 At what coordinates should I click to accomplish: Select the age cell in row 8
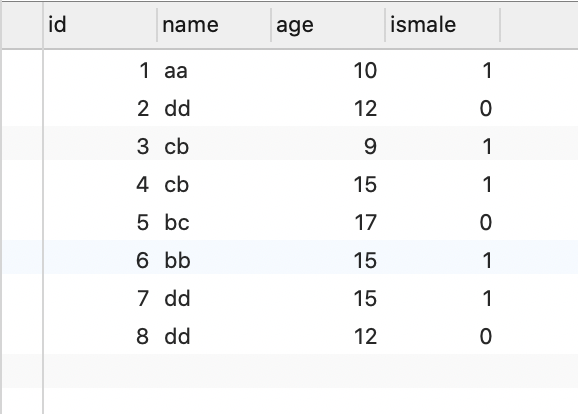click(328, 336)
